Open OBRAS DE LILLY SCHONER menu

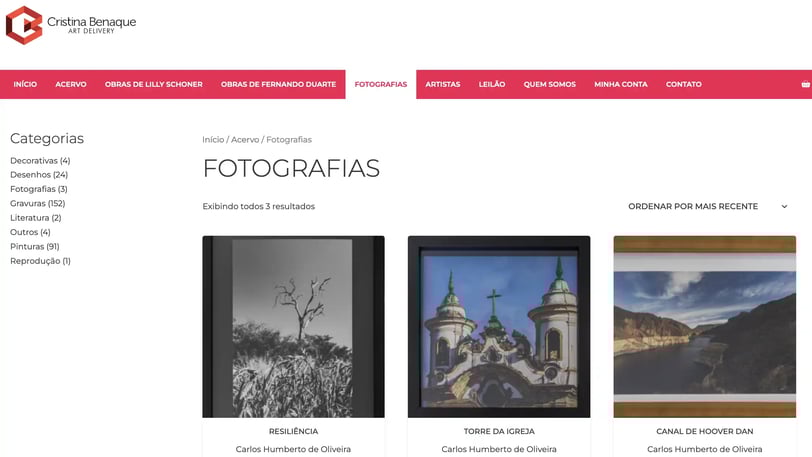click(x=154, y=84)
